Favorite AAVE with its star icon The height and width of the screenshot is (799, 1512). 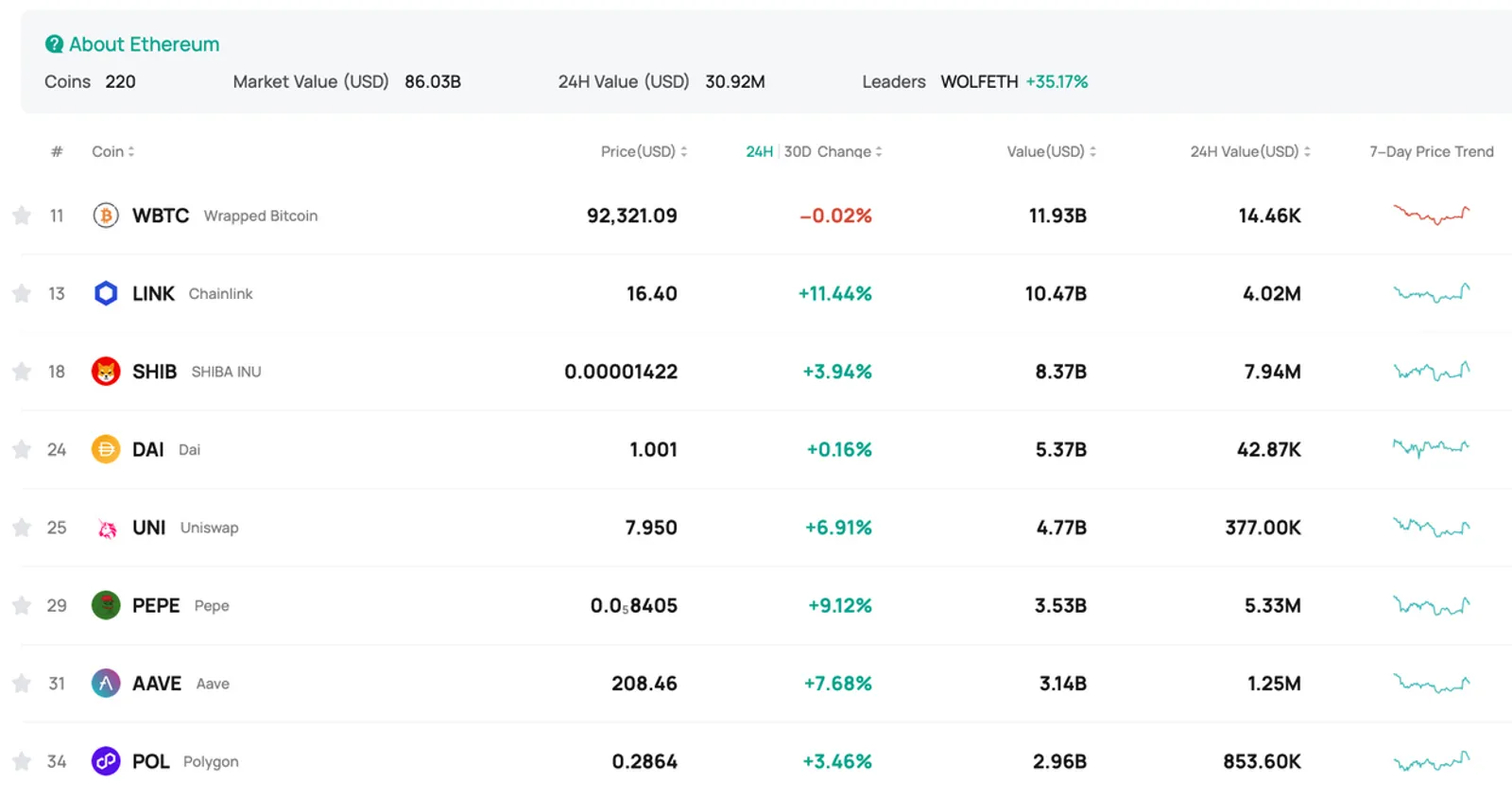(22, 683)
